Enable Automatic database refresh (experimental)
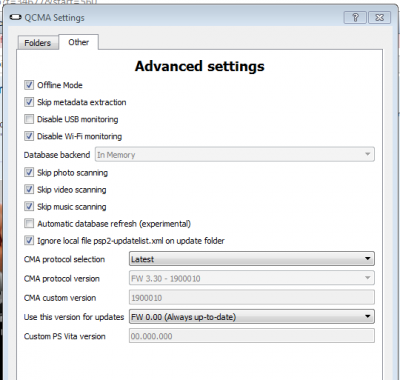Viewport: 400px width, 380px height. pyautogui.click(x=29, y=223)
